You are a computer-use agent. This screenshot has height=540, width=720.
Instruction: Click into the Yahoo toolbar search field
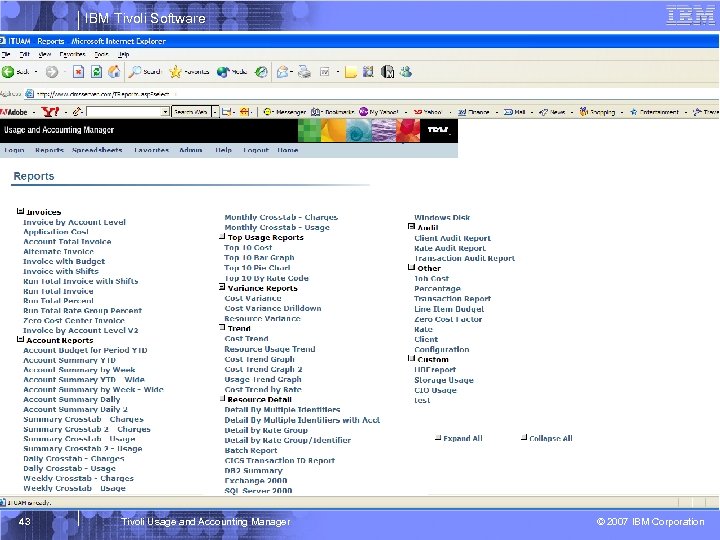point(124,112)
